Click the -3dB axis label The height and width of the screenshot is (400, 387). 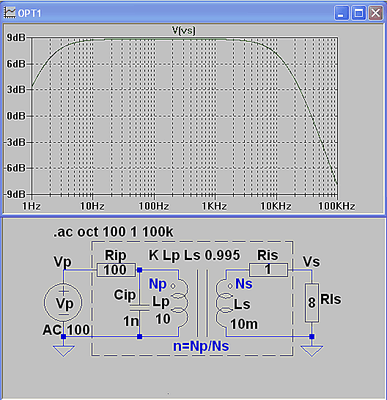pos(15,142)
